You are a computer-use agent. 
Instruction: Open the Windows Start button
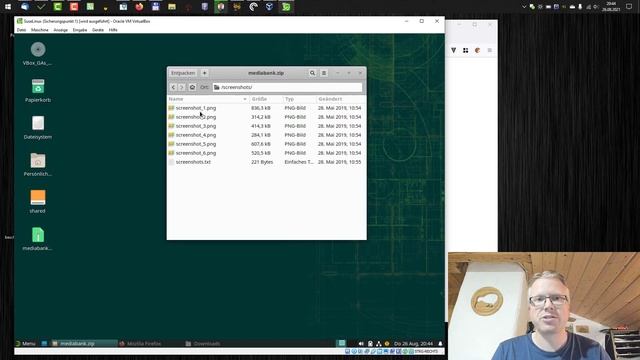point(8,7)
